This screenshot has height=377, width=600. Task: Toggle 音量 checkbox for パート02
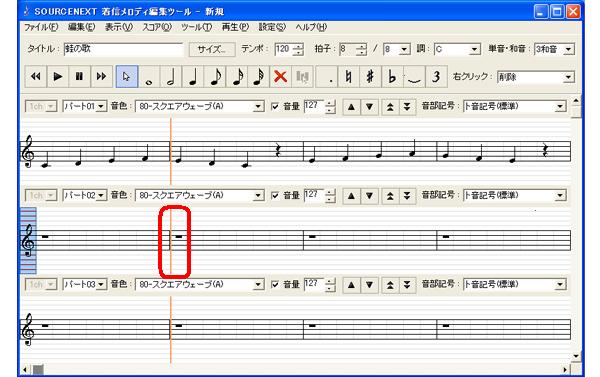pos(275,196)
